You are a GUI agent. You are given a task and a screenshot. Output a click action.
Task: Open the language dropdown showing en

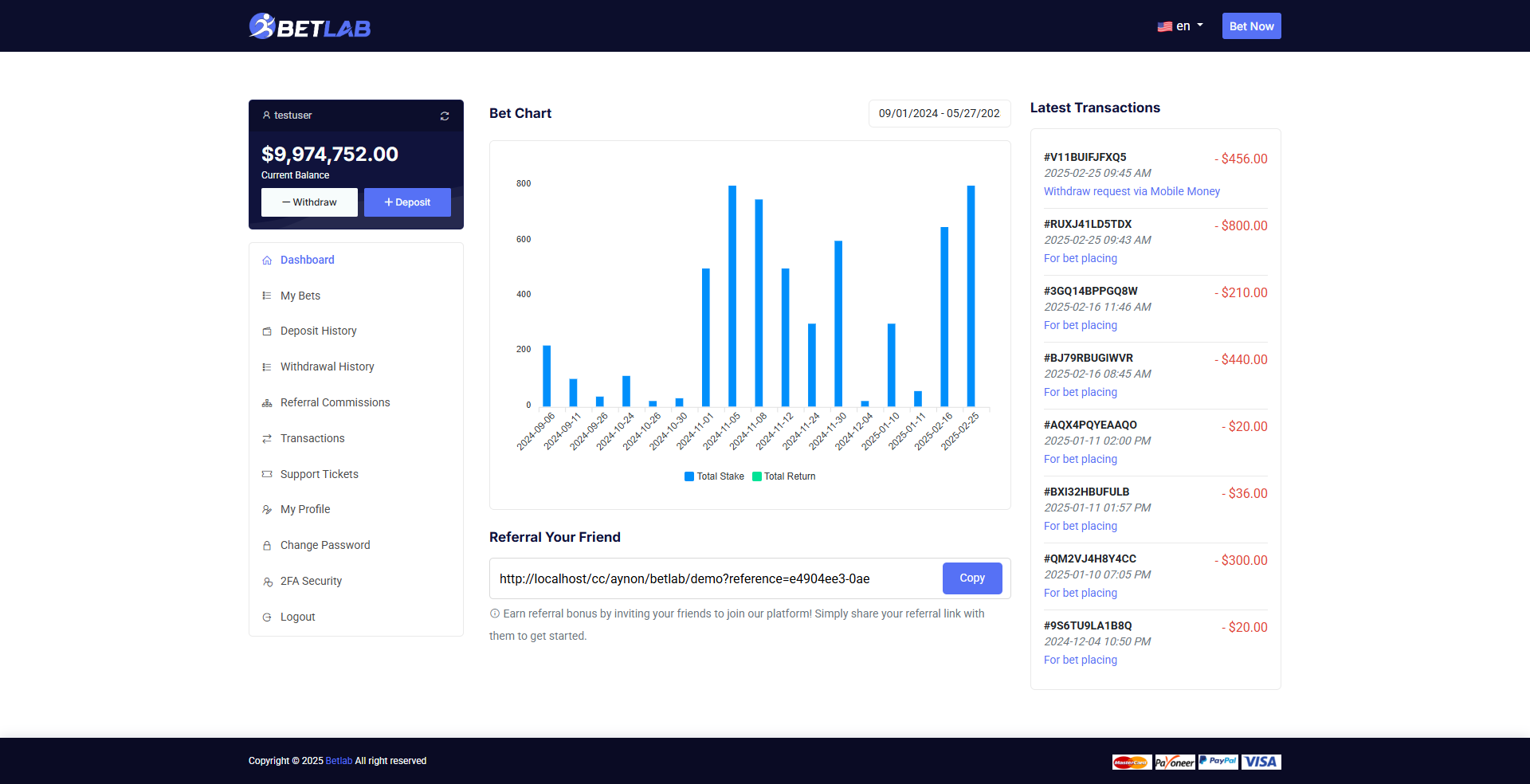(1180, 26)
